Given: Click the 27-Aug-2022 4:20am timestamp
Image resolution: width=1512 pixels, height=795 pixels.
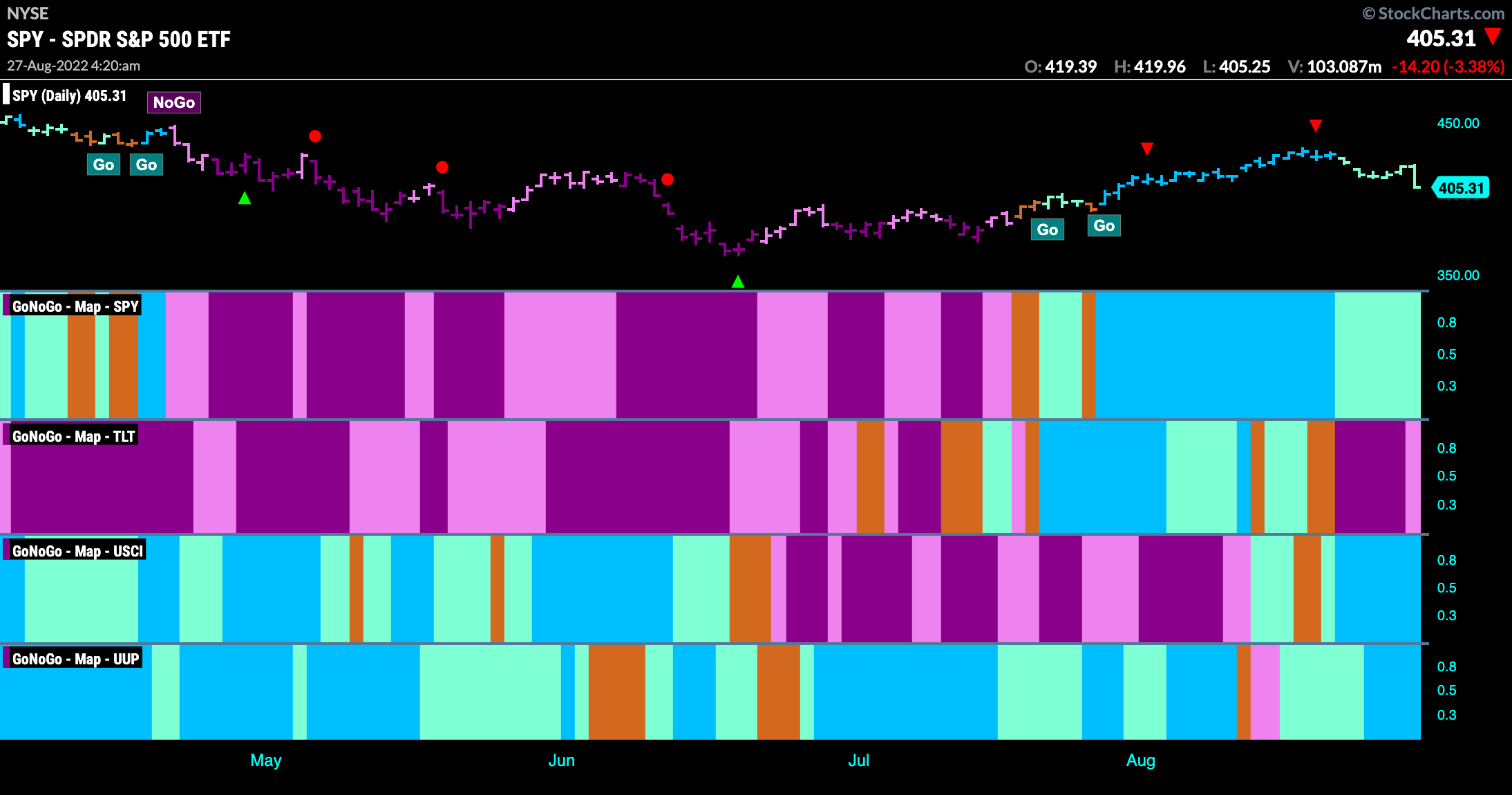Looking at the screenshot, I should pos(73,66).
